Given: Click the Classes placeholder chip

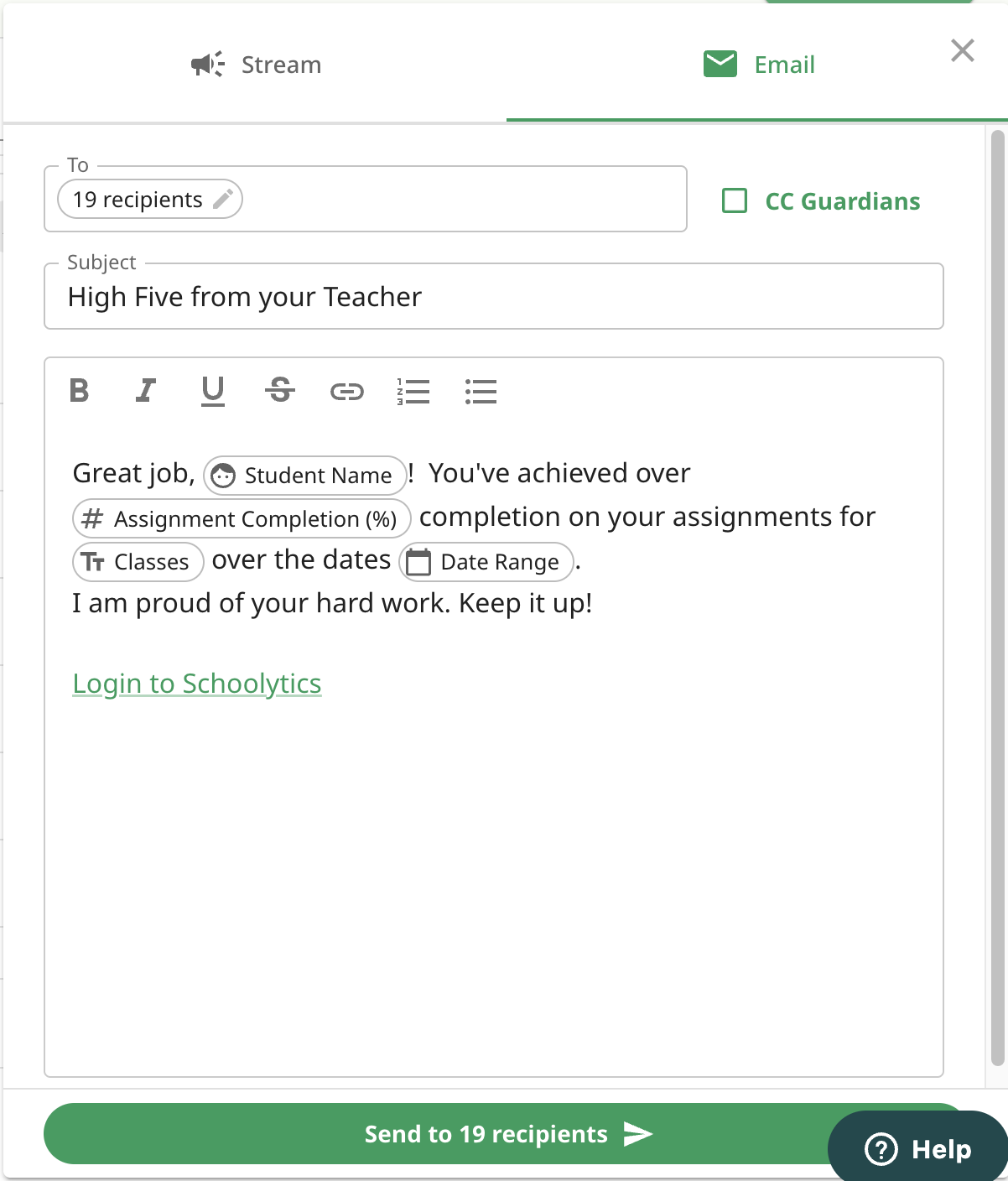Looking at the screenshot, I should [138, 561].
